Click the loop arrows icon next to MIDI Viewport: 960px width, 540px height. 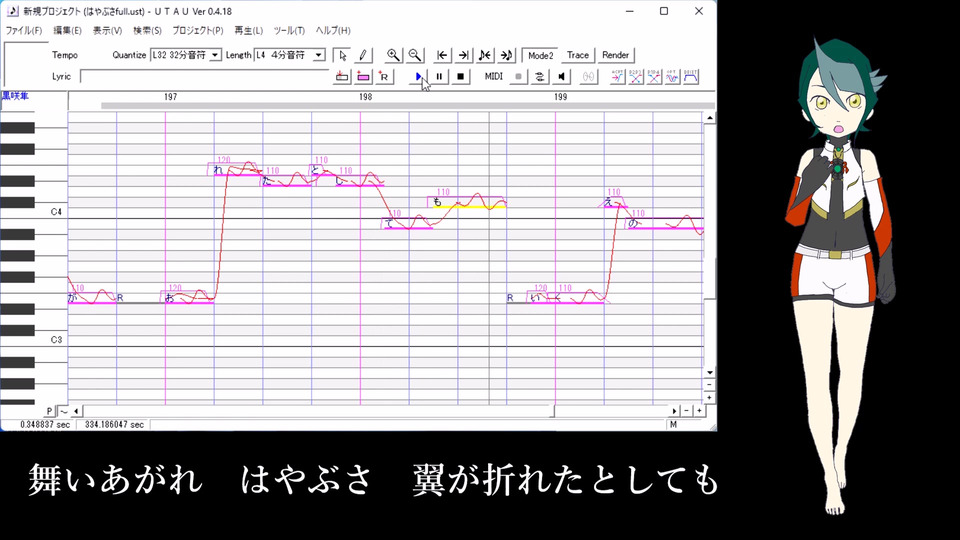[539, 77]
